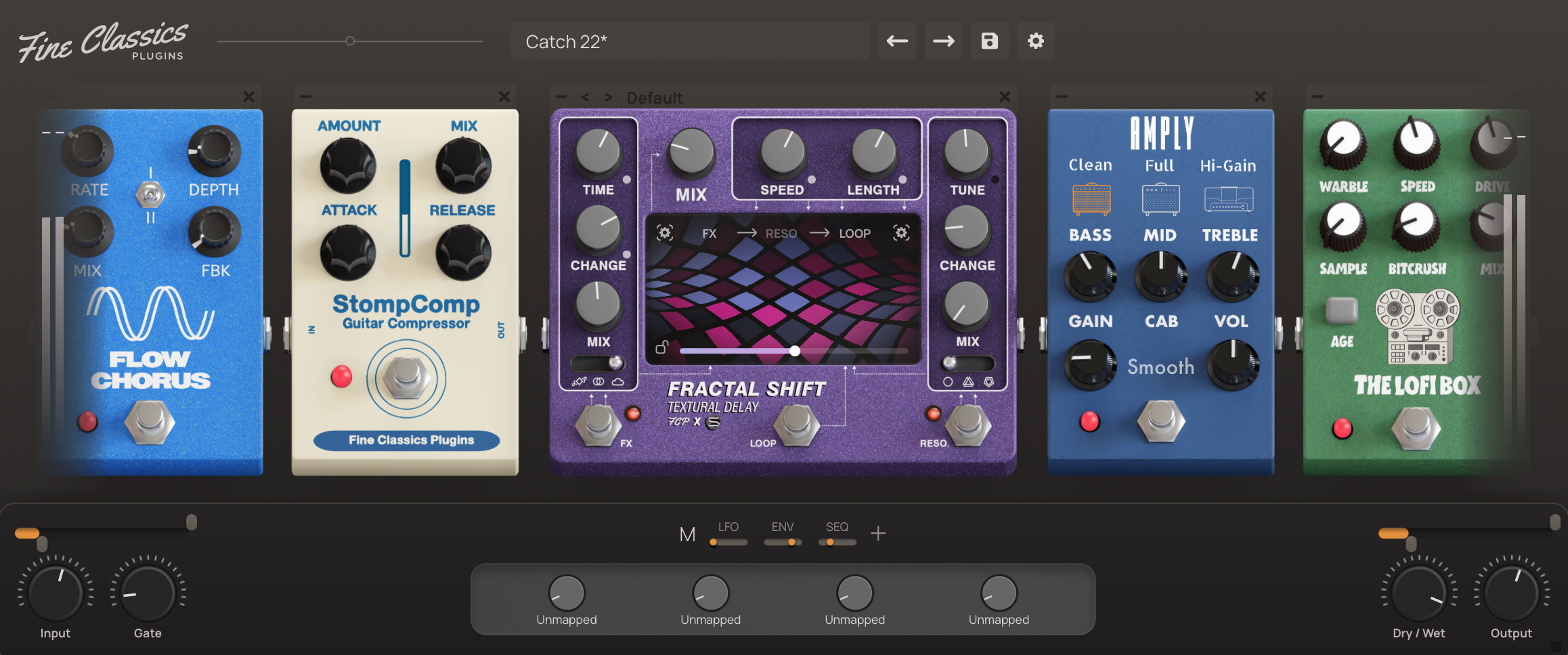Select the circle resonator shape icon
The height and width of the screenshot is (655, 1568).
pyautogui.click(x=948, y=382)
